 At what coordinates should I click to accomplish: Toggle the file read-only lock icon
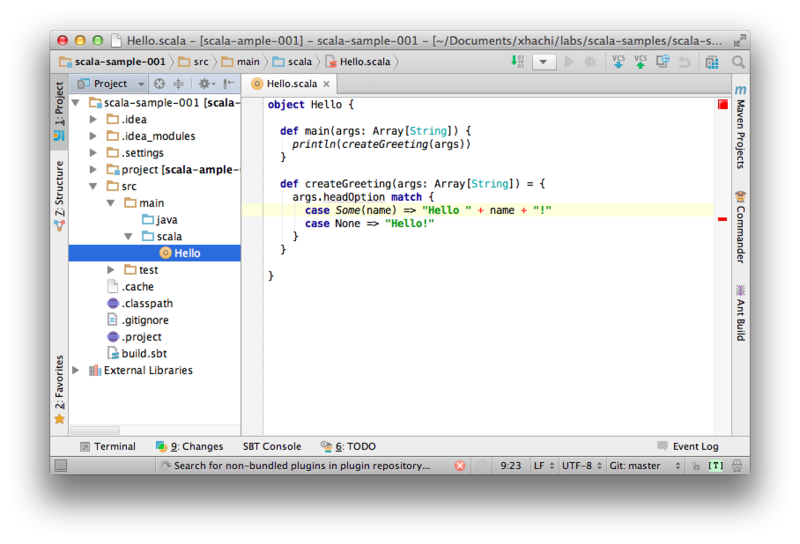695,466
